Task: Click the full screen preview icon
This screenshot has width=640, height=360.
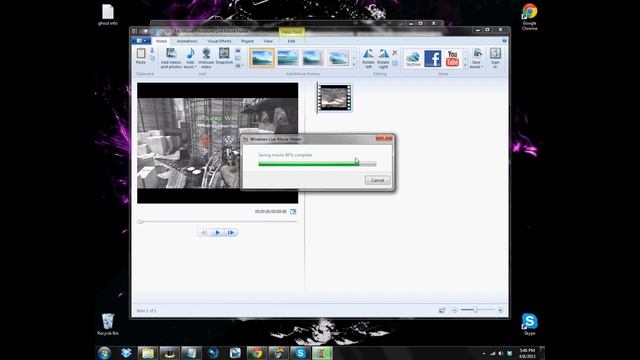Action: coord(293,211)
